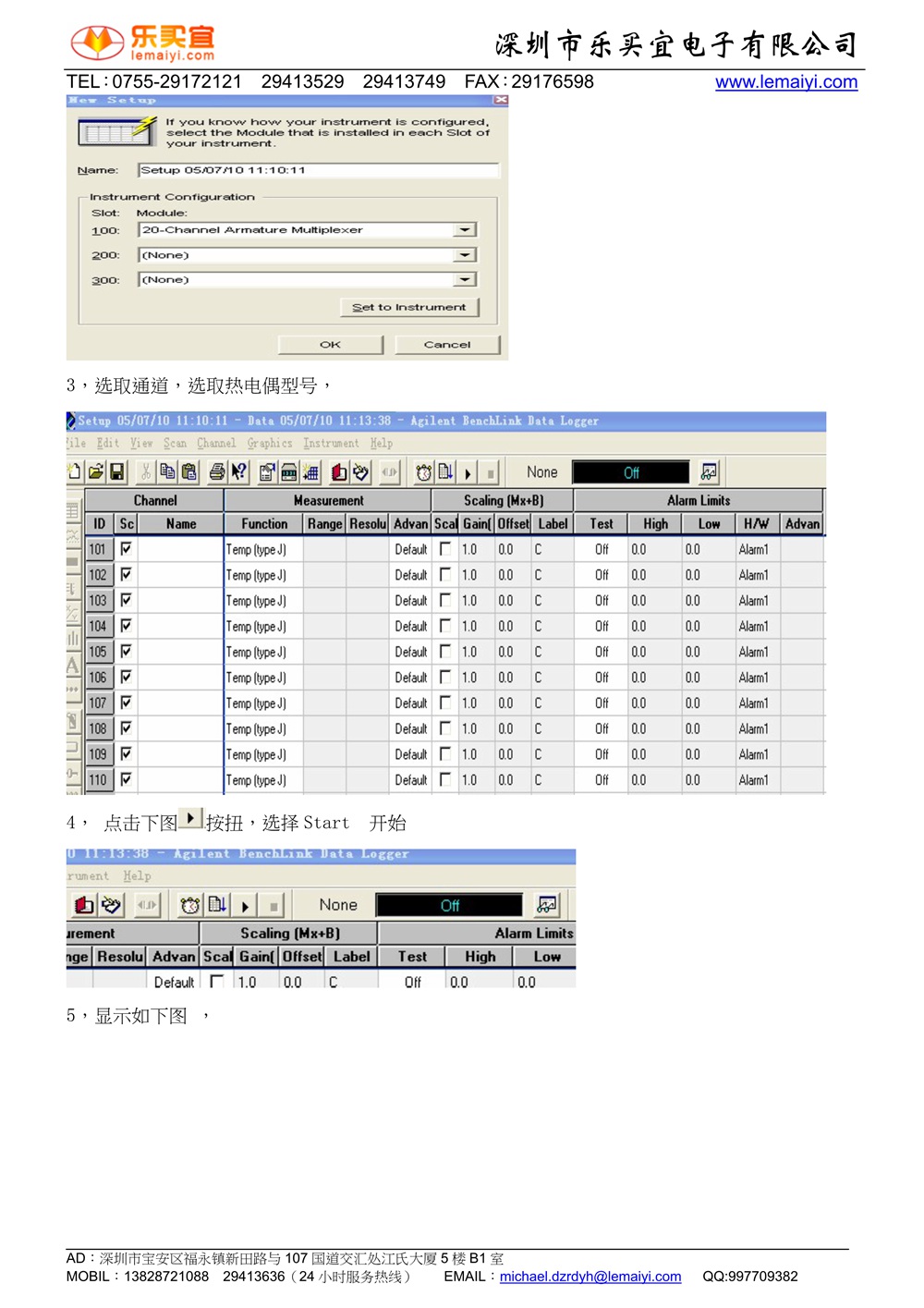The image size is (924, 1308).
Task: Expand the Slot 200 module dropdown
Action: (466, 255)
